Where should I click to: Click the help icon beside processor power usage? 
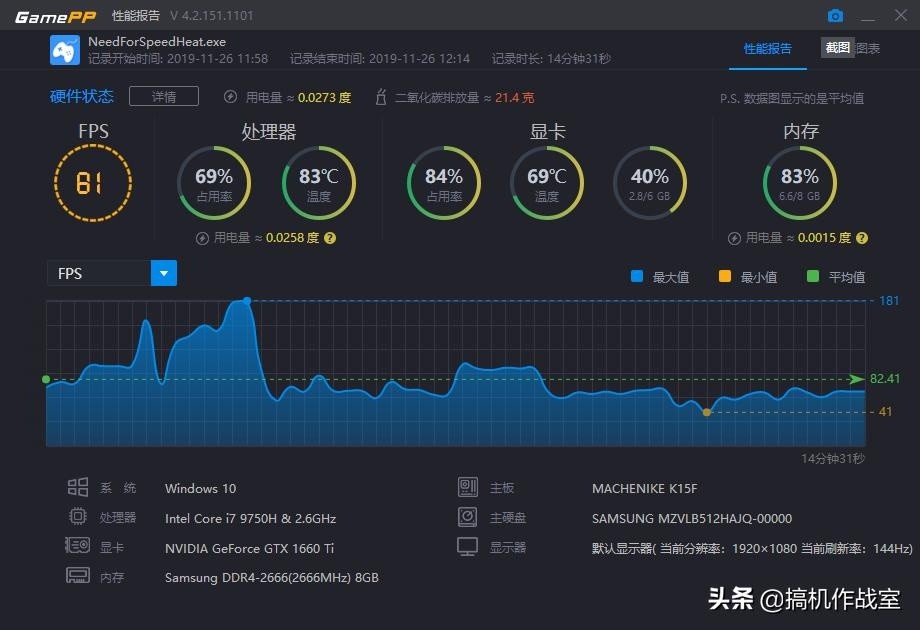(330, 238)
